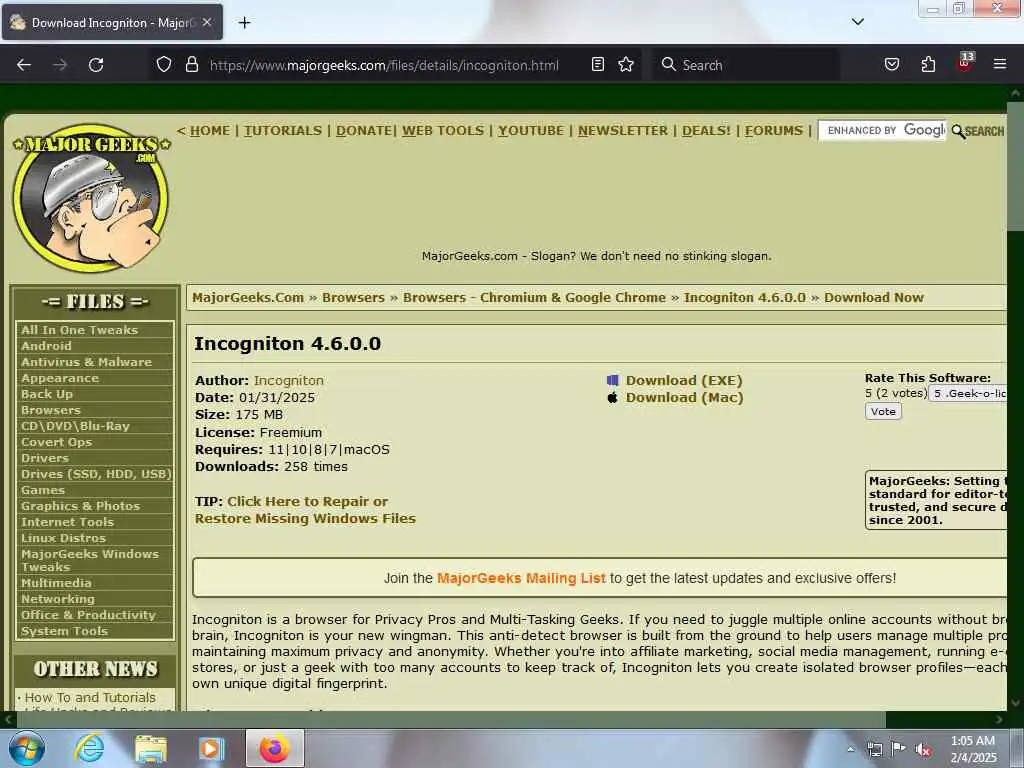Open the DEALS! menu link
The image size is (1024, 768).
(x=706, y=131)
